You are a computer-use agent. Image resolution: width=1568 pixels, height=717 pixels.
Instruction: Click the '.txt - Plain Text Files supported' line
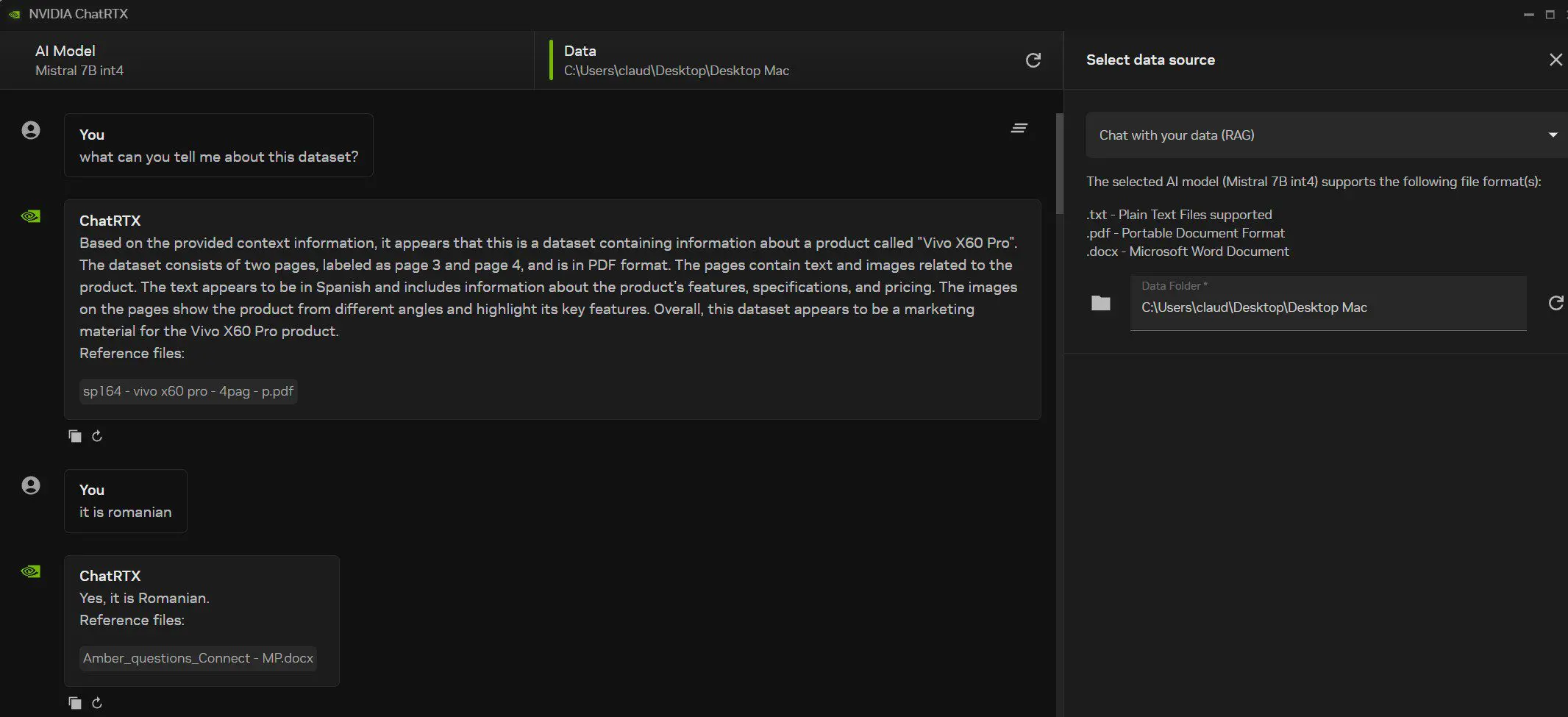(x=1179, y=215)
